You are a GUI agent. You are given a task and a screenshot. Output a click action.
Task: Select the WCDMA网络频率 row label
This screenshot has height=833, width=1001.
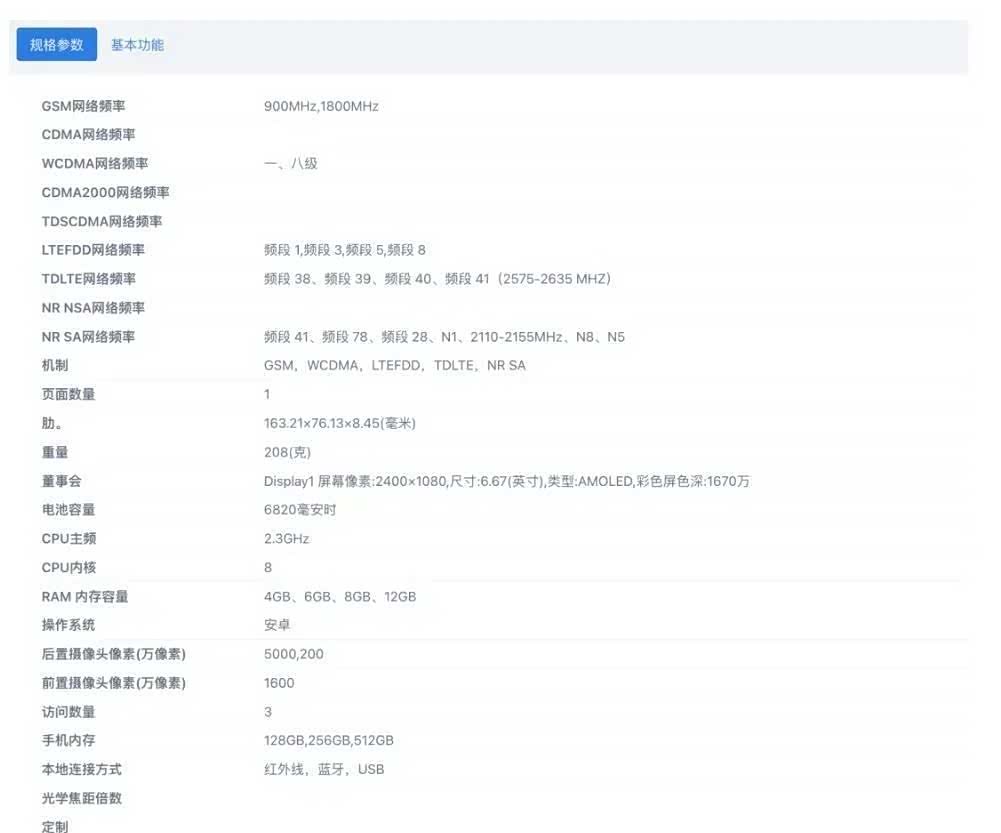pos(95,163)
